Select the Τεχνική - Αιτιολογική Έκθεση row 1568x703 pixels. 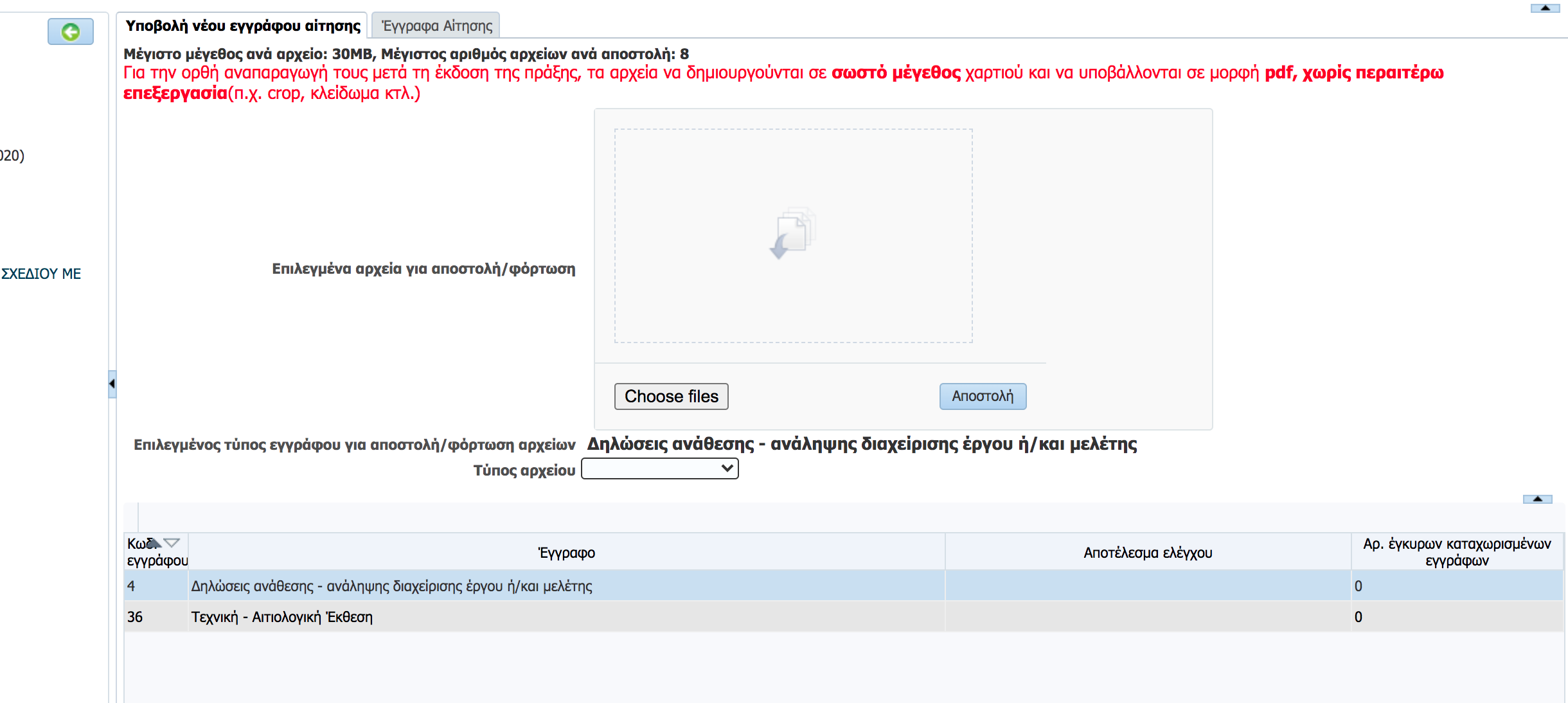281,617
